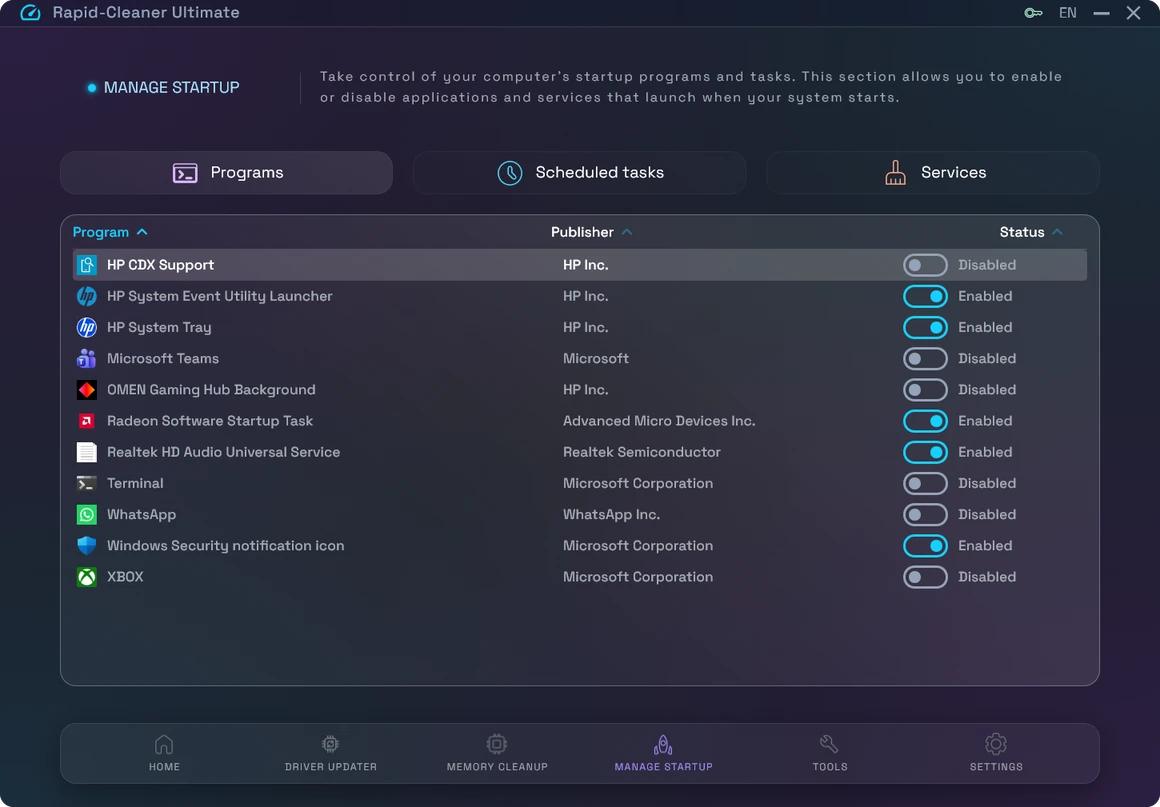Select Windows Security notification icon name
This screenshot has height=807, width=1160.
(226, 546)
